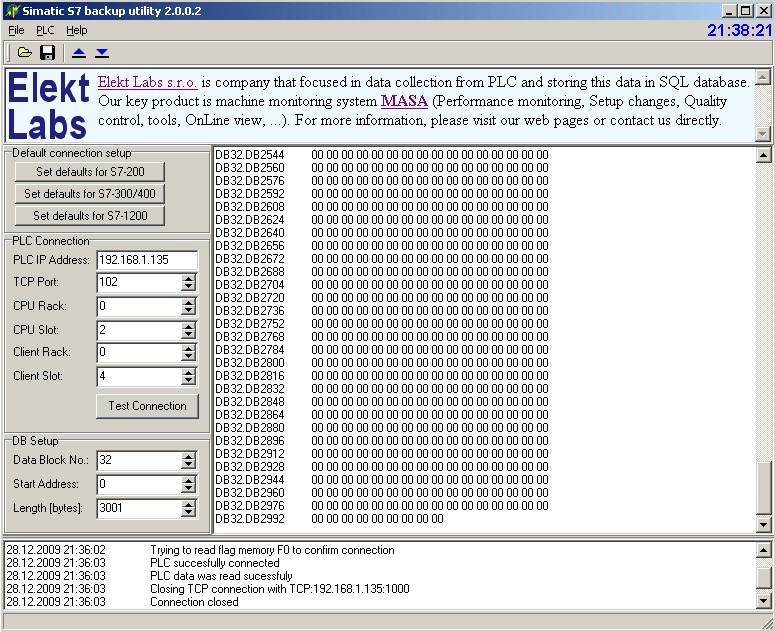Click the open file folder icon

(x=24, y=52)
